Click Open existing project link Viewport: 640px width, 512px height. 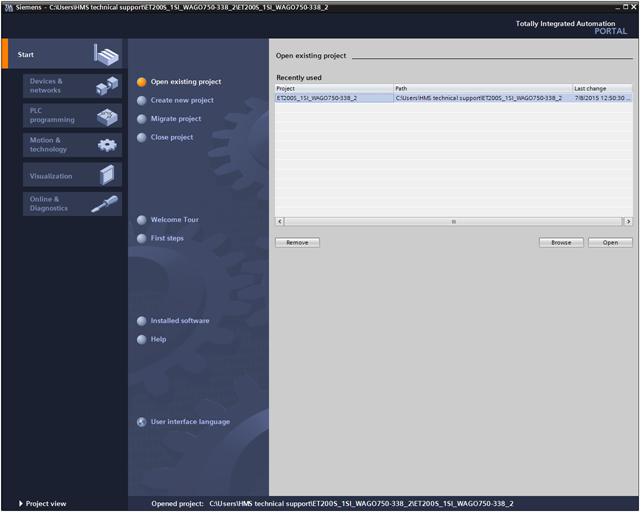tap(186, 82)
